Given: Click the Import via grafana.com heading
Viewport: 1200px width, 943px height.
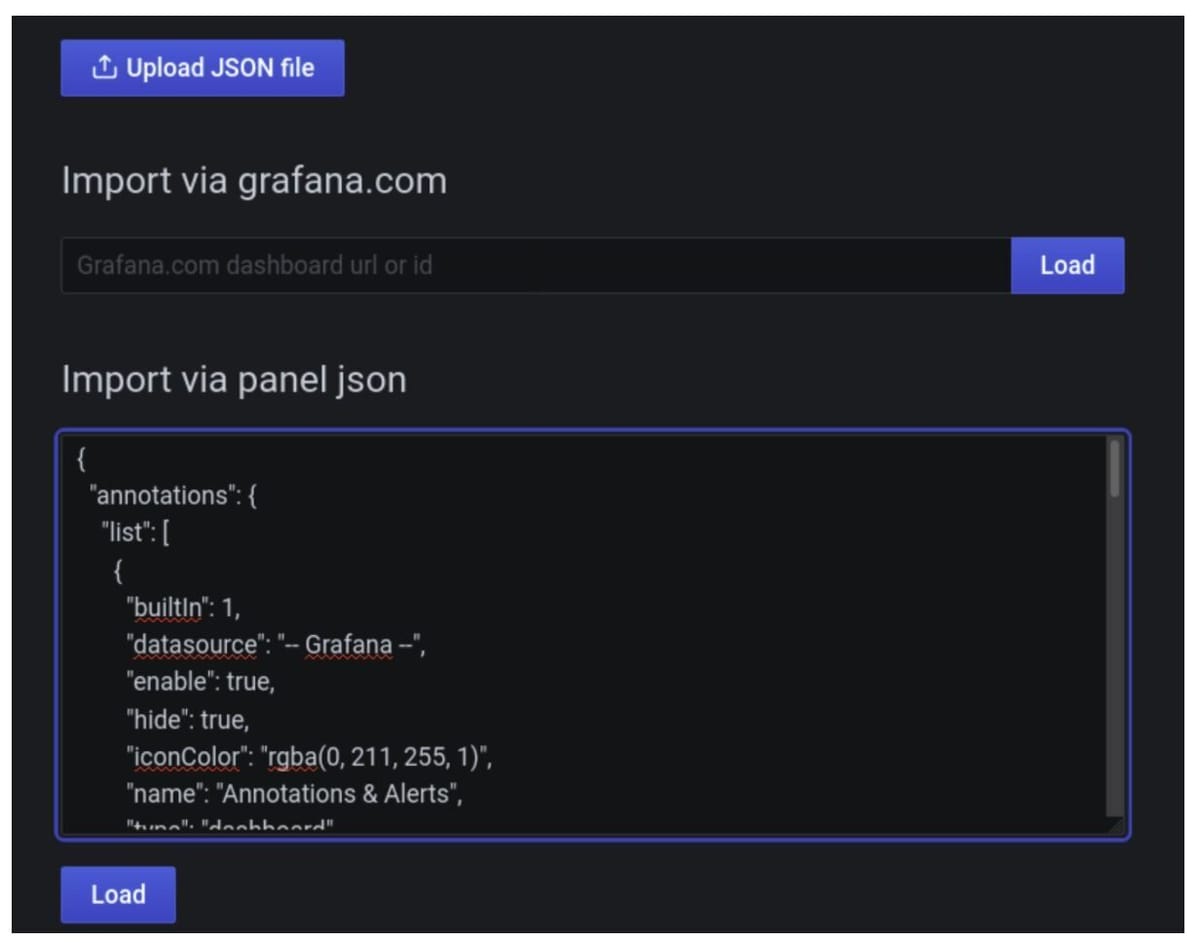Looking at the screenshot, I should (x=254, y=180).
